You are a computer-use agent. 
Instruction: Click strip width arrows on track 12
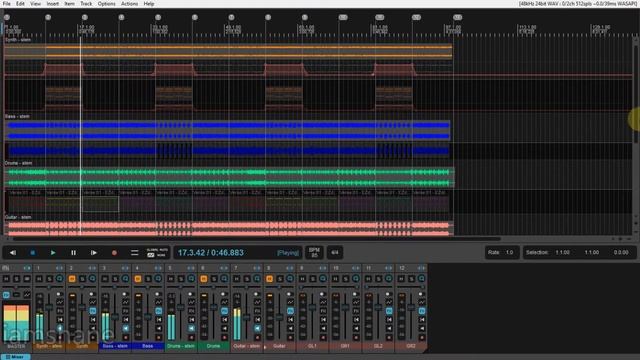[x=421, y=268]
